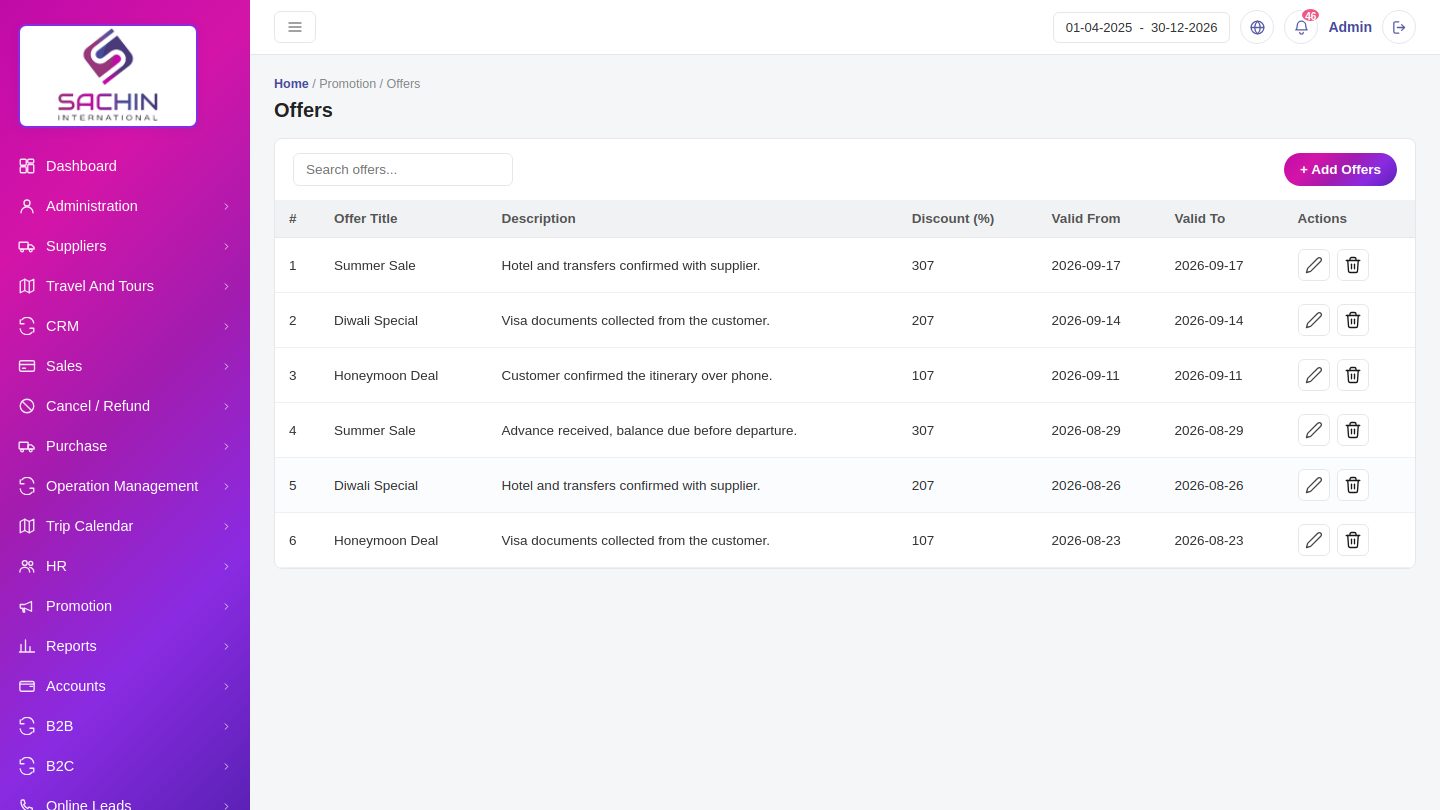
Task: Open the Purchase sidebar menu
Action: pos(125,446)
